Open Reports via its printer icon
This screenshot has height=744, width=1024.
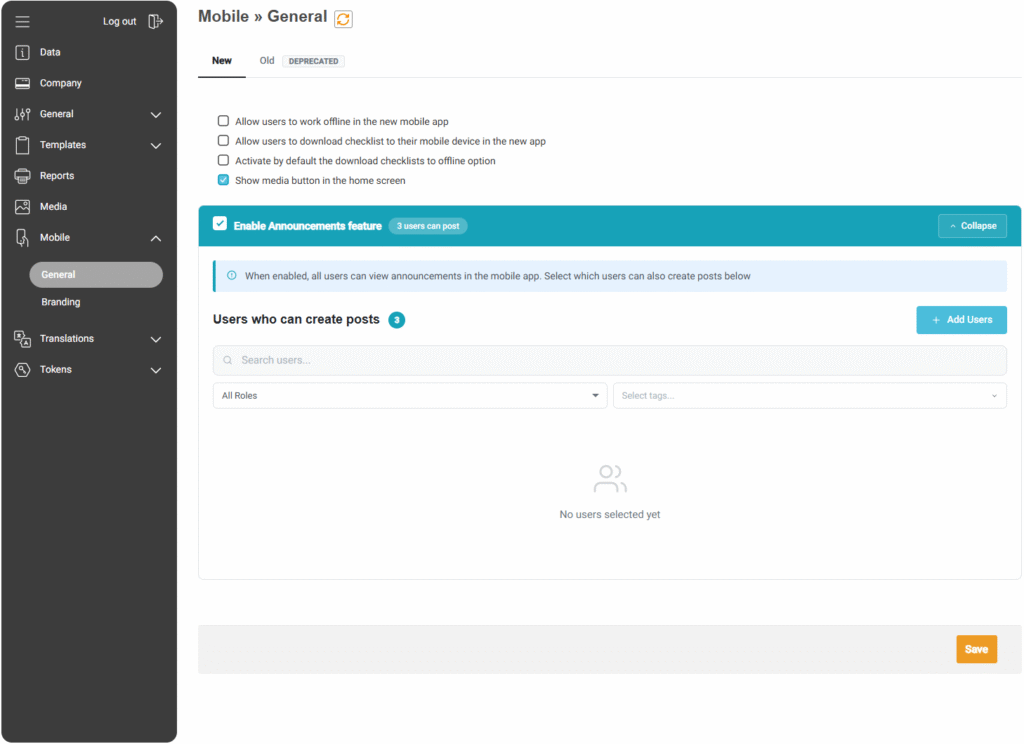point(22,176)
